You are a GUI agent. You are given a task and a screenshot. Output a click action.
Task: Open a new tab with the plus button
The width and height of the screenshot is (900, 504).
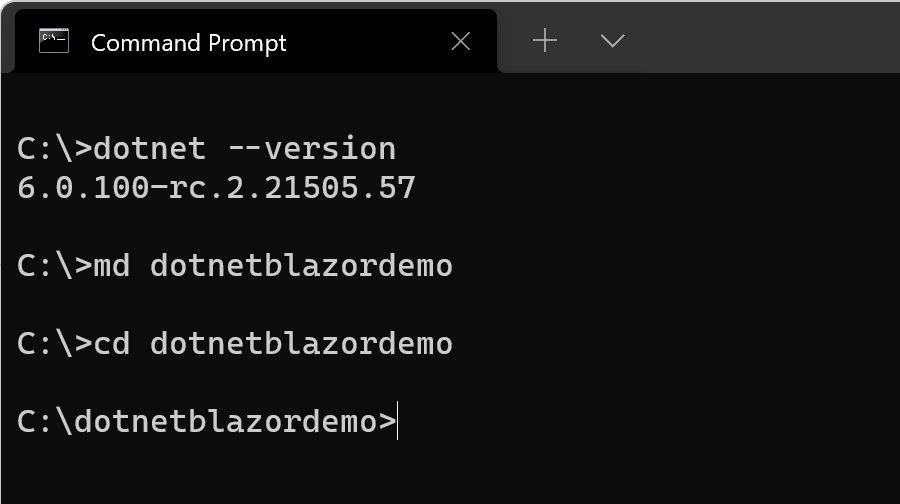(x=544, y=40)
